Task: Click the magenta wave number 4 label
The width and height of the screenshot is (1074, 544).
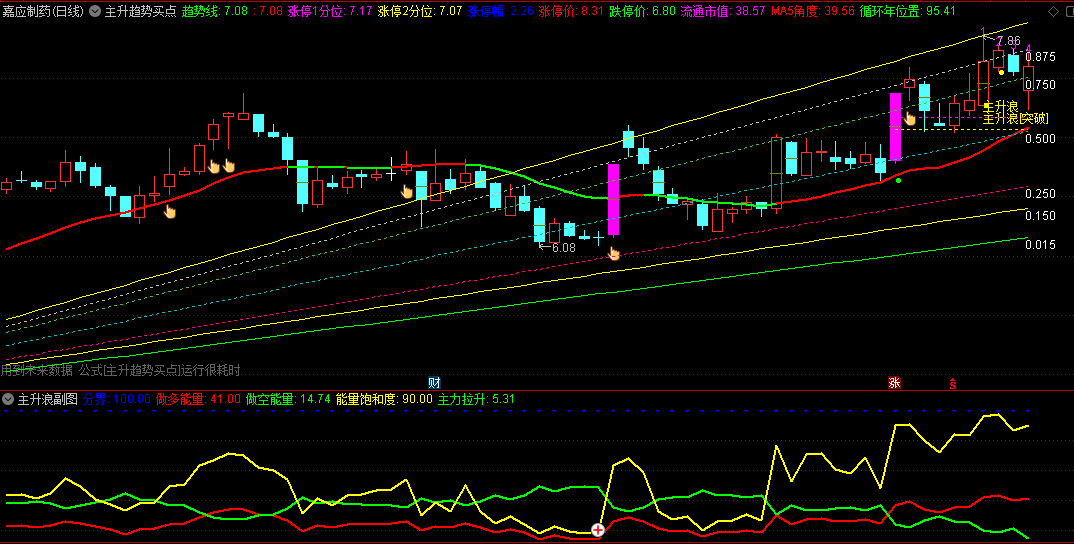Action: (1028, 48)
